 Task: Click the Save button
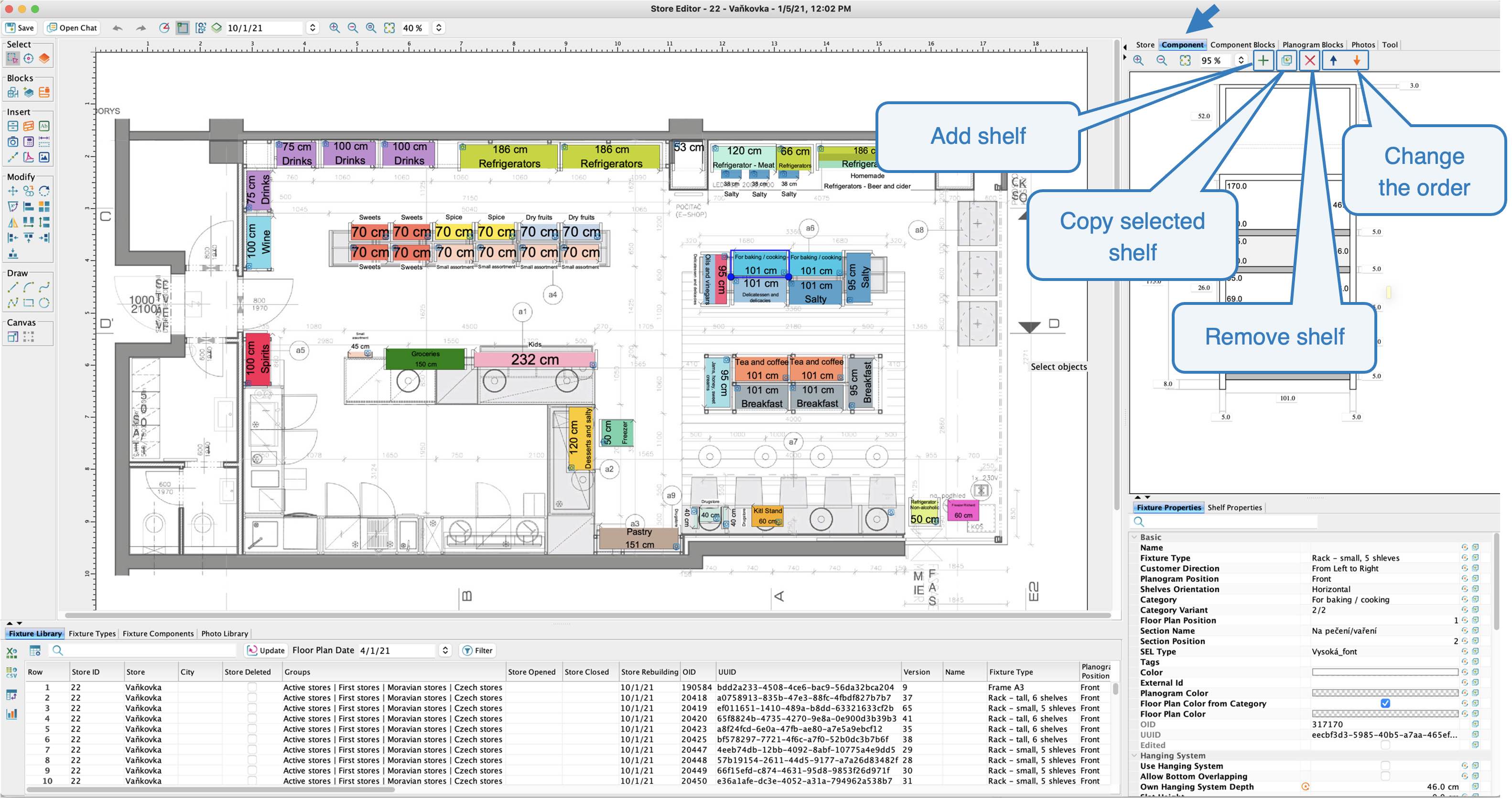pyautogui.click(x=20, y=28)
